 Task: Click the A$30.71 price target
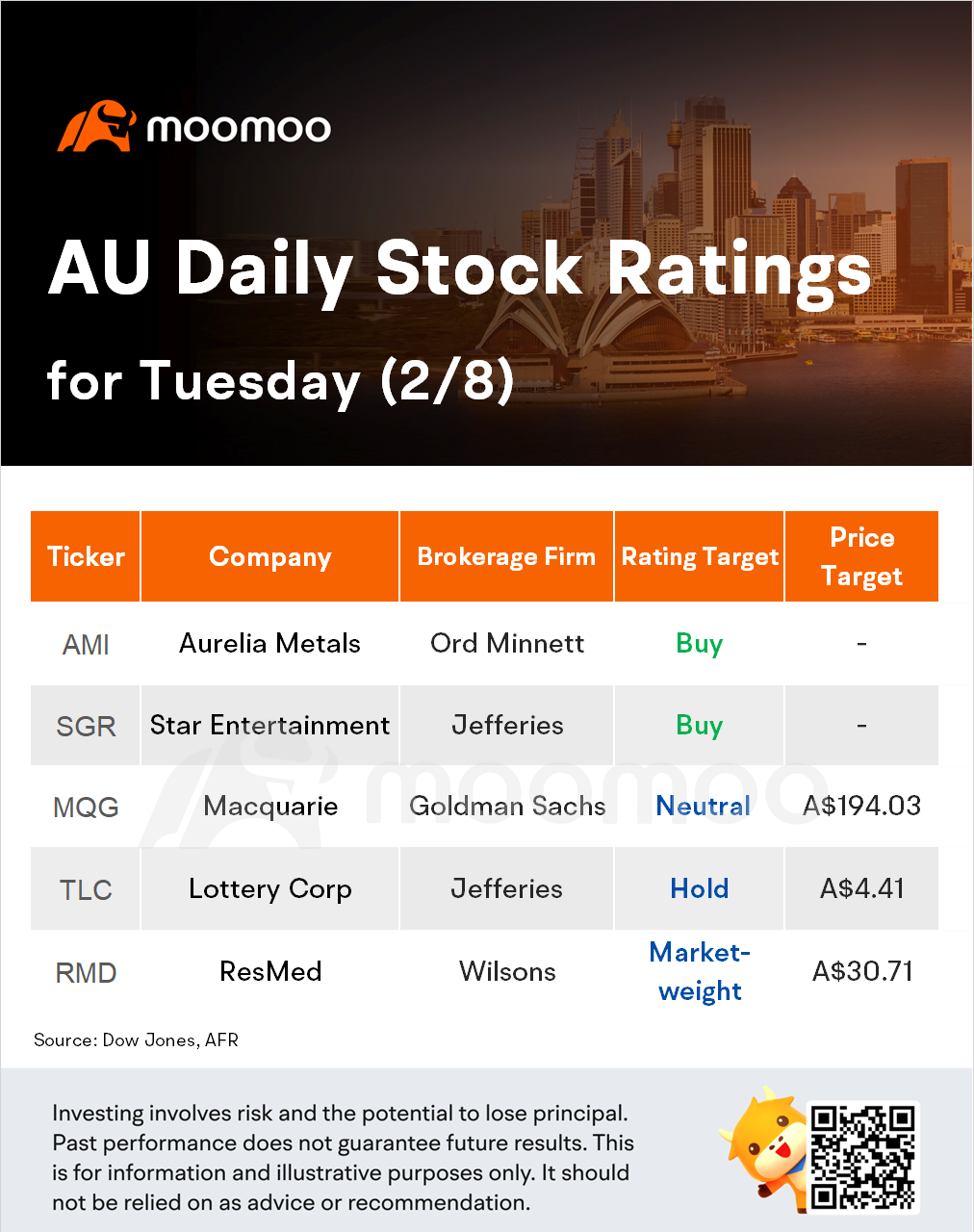pos(862,971)
